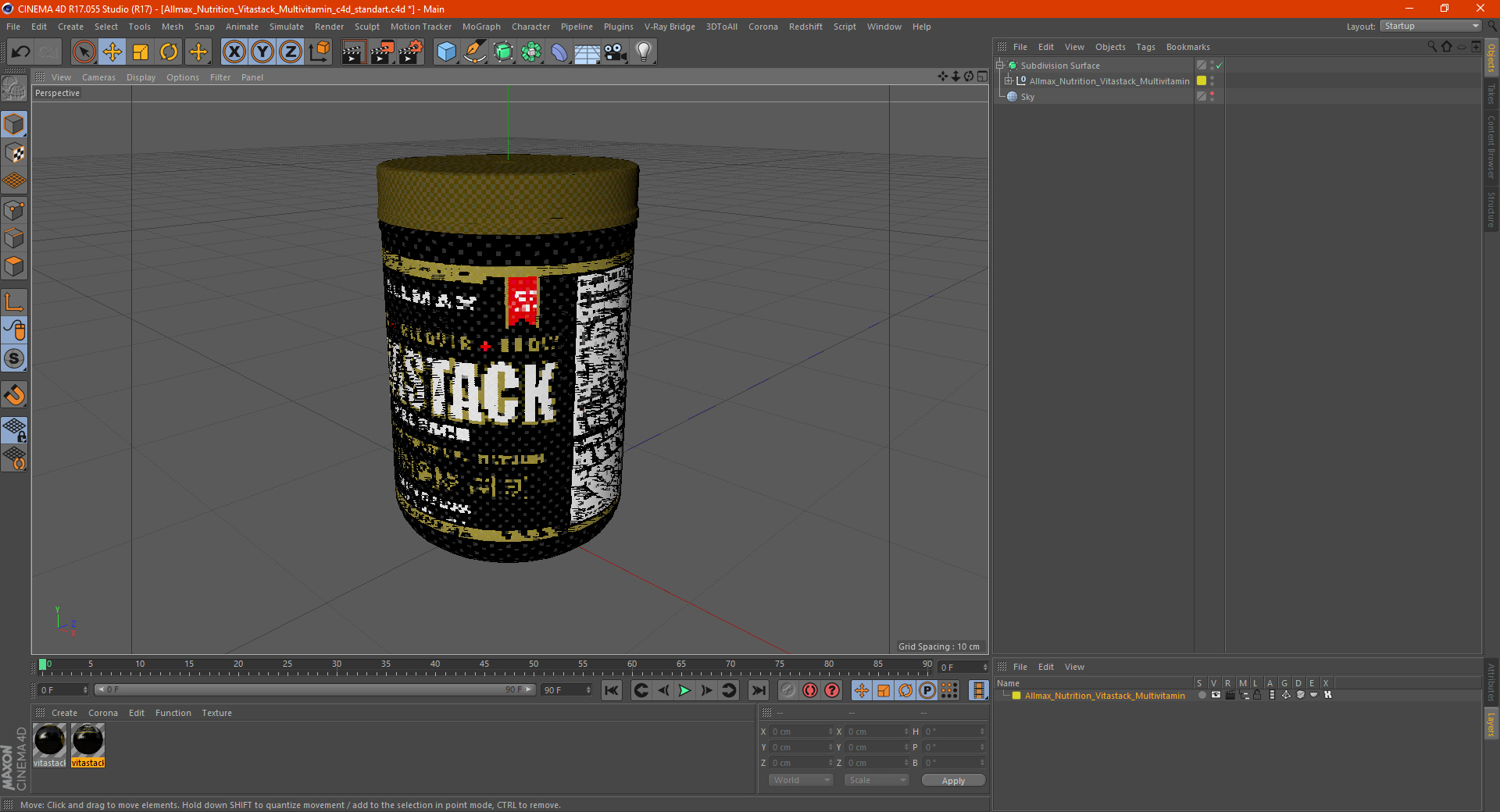Open the World coordinate dropdown
This screenshot has width=1500, height=812.
[x=801, y=780]
